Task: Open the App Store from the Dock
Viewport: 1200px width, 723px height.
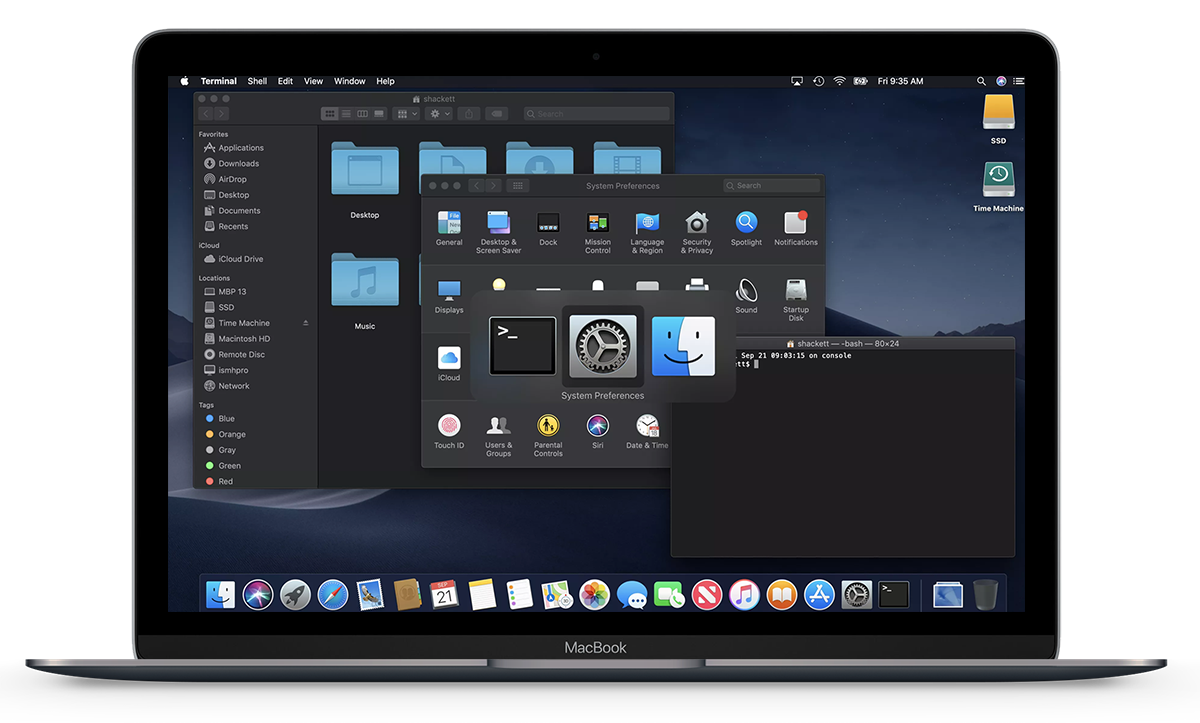Action: click(820, 595)
